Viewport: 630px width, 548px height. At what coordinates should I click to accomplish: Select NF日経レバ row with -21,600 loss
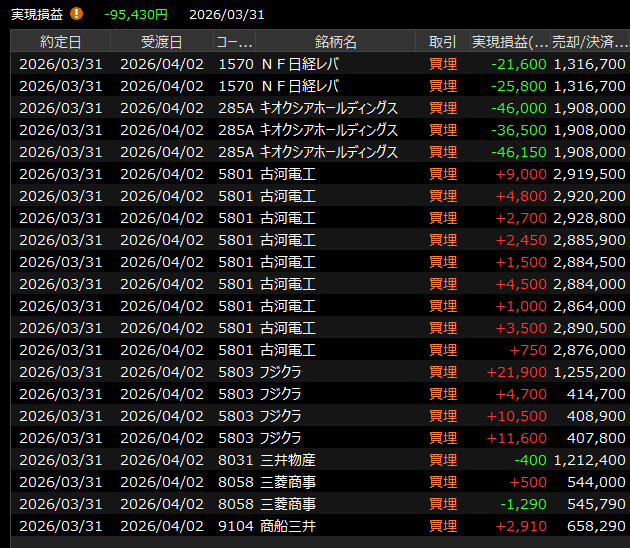299,64
